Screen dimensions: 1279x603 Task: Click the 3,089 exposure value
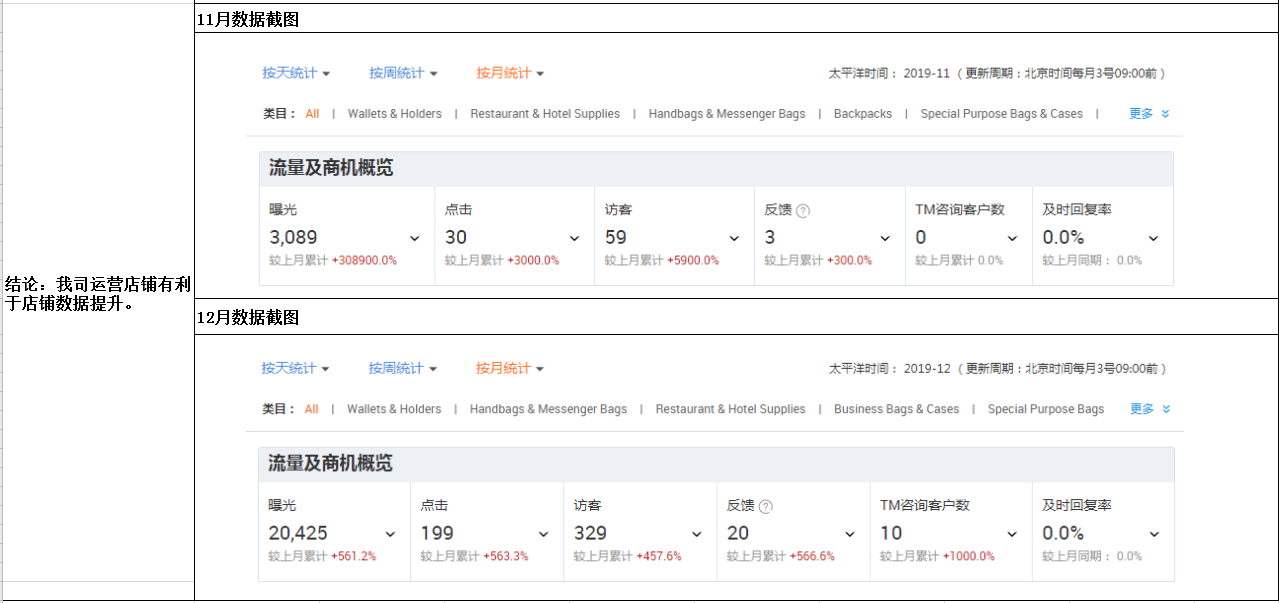(293, 237)
